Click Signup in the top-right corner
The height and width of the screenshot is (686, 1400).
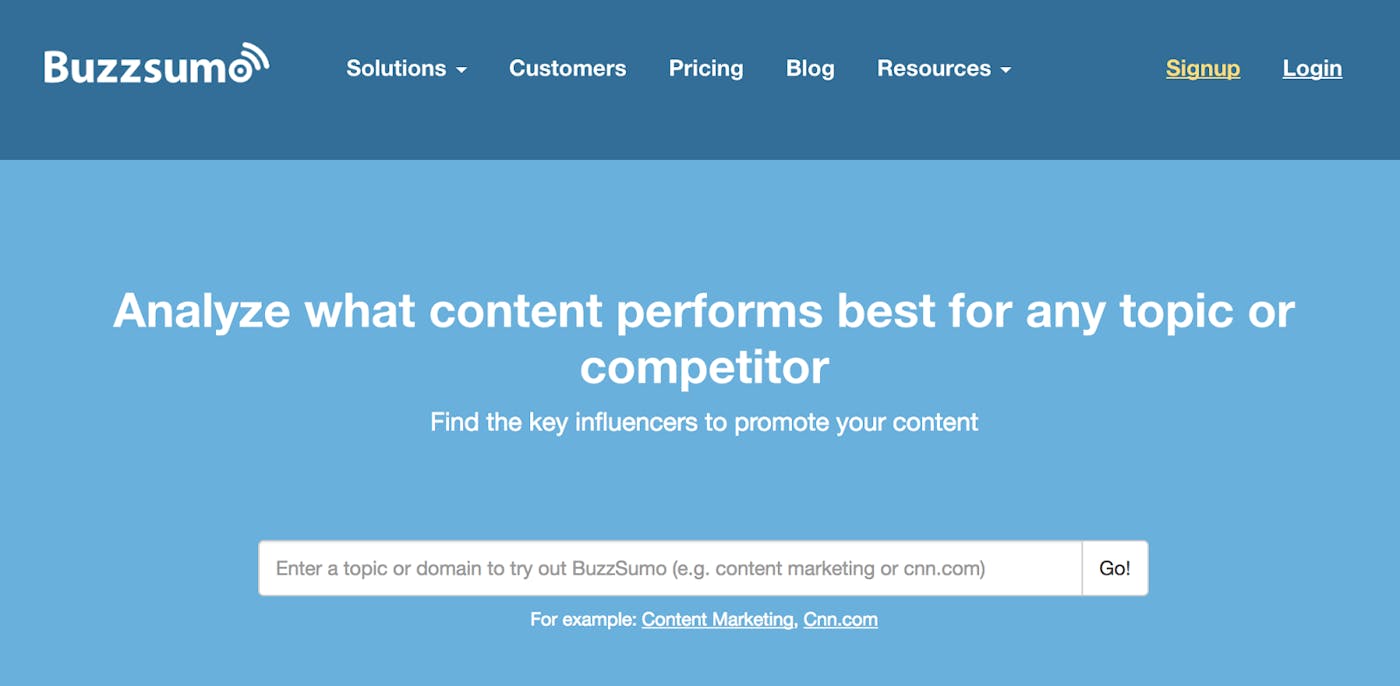pyautogui.click(x=1202, y=68)
